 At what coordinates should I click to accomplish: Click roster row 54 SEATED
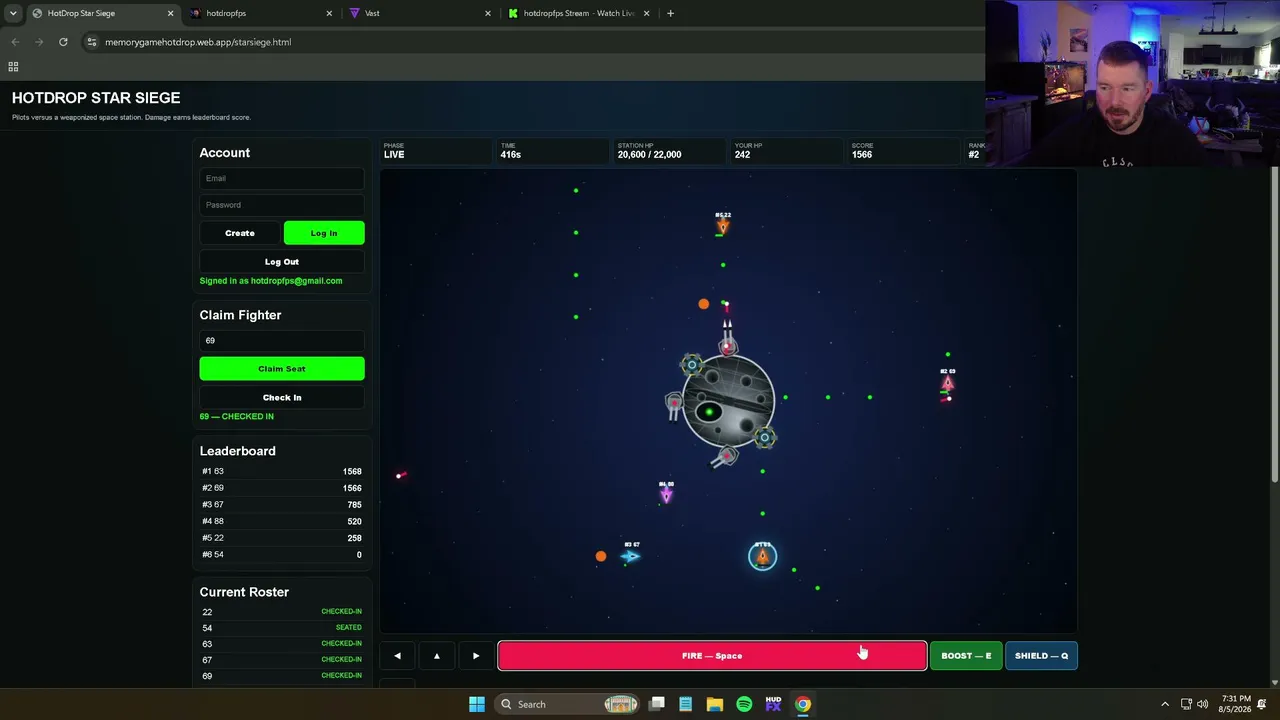[x=282, y=628]
